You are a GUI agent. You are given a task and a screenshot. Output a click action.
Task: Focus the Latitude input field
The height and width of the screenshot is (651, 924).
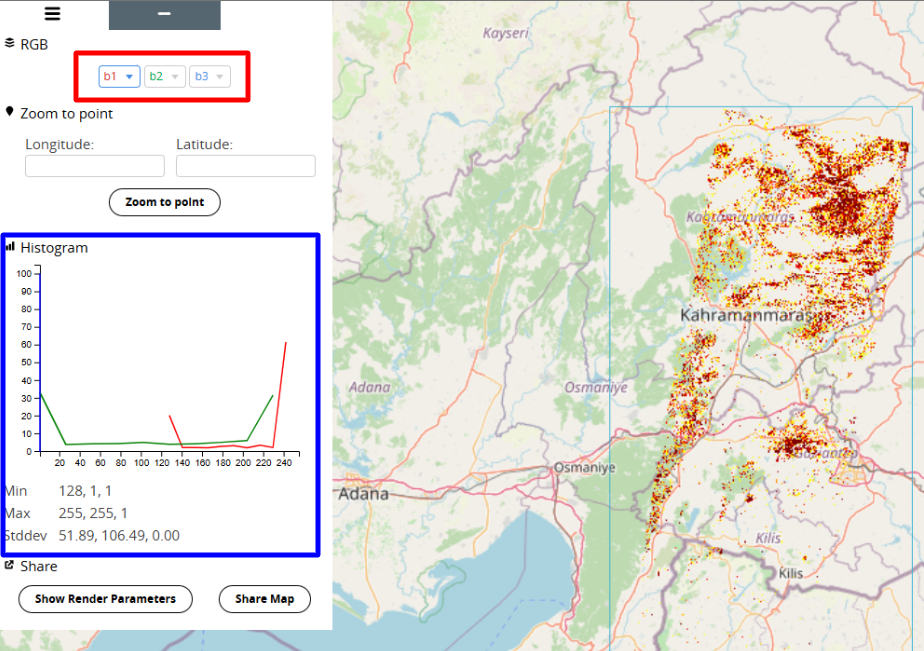click(x=245, y=166)
